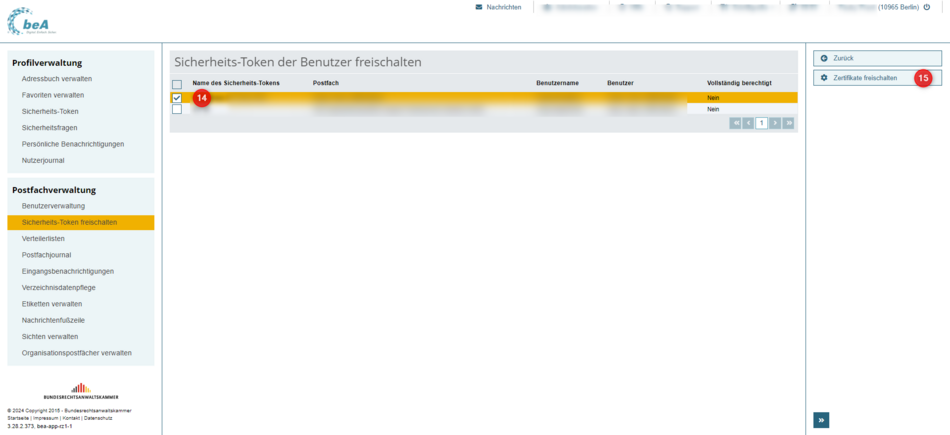This screenshot has width=950, height=435.
Task: Open the Datenschutz footer link
Action: 98,418
